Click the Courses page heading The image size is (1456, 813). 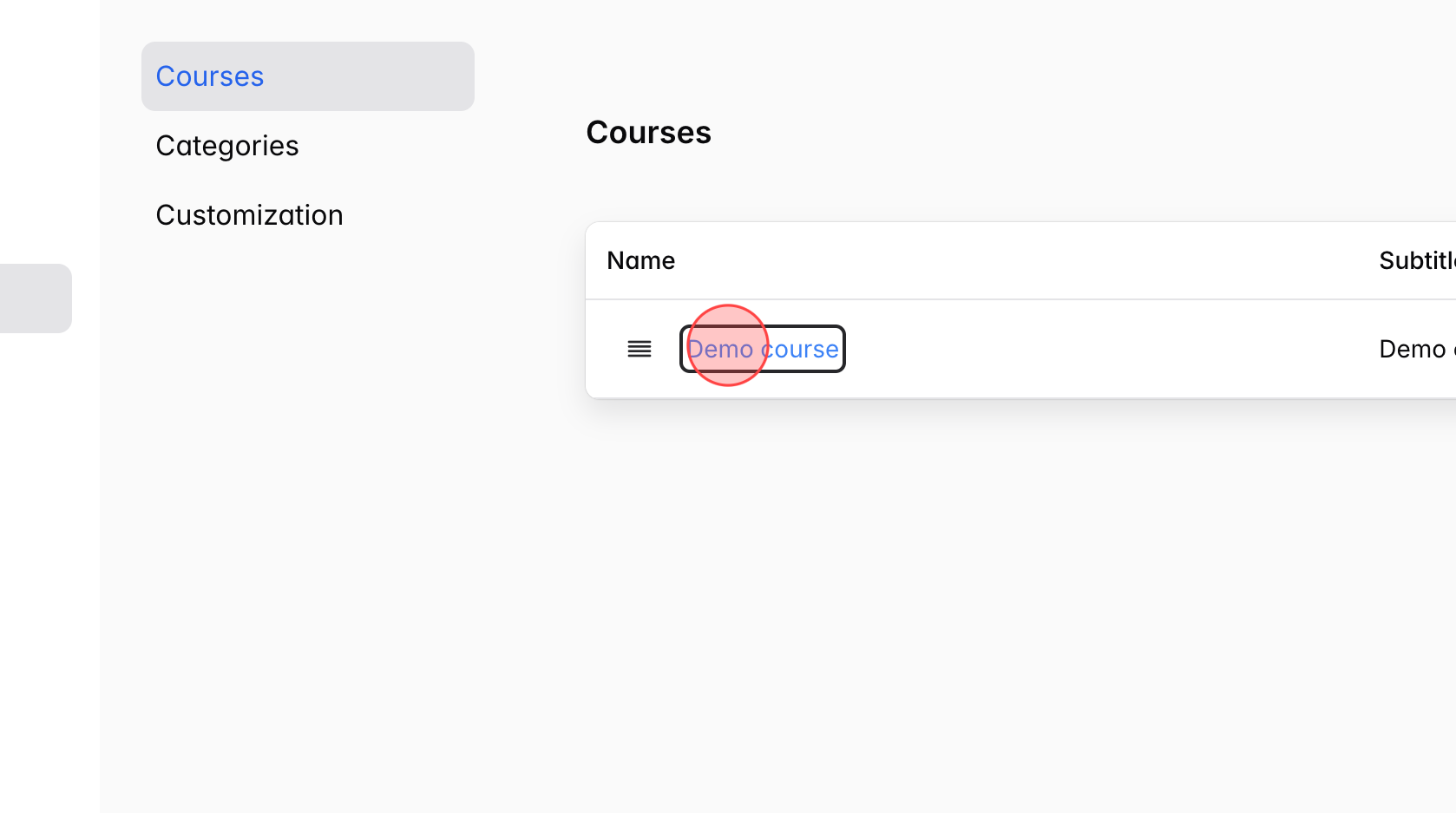648,132
